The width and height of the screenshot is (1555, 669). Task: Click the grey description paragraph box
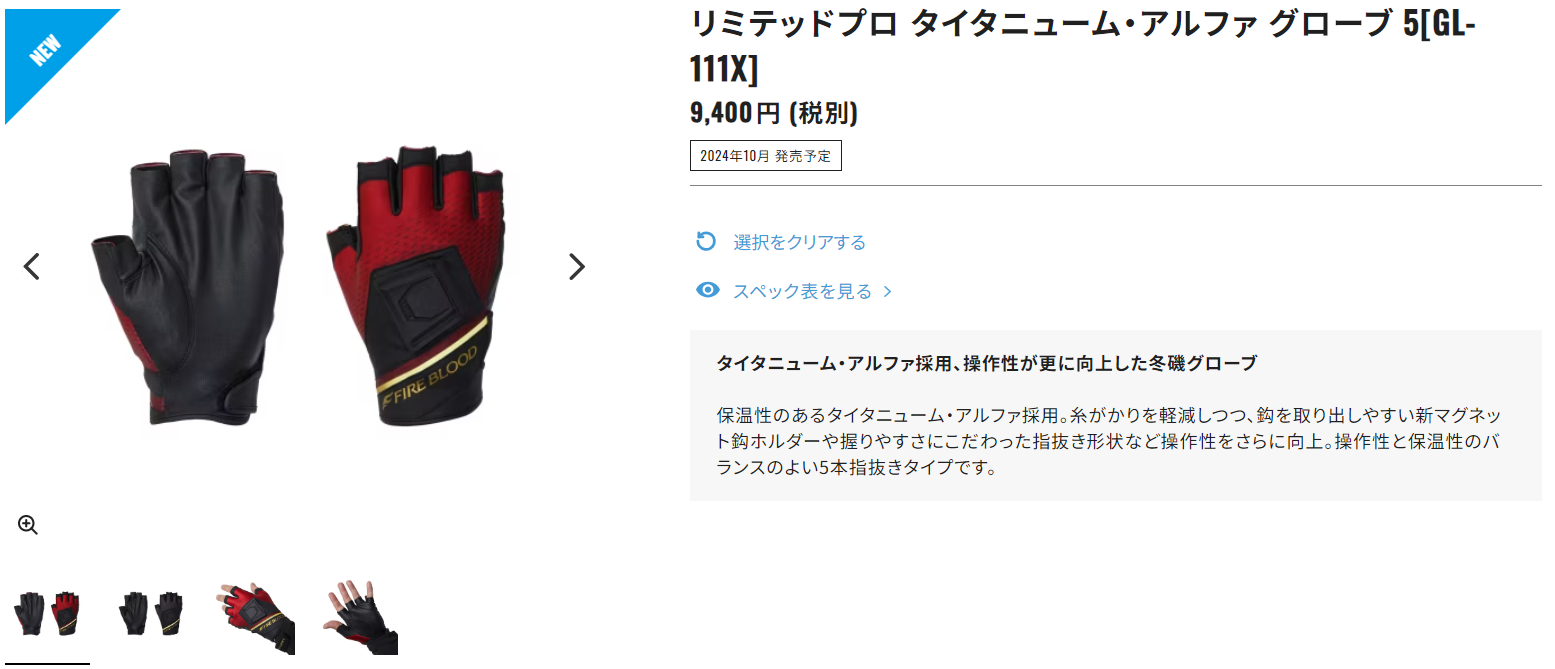pos(1116,415)
